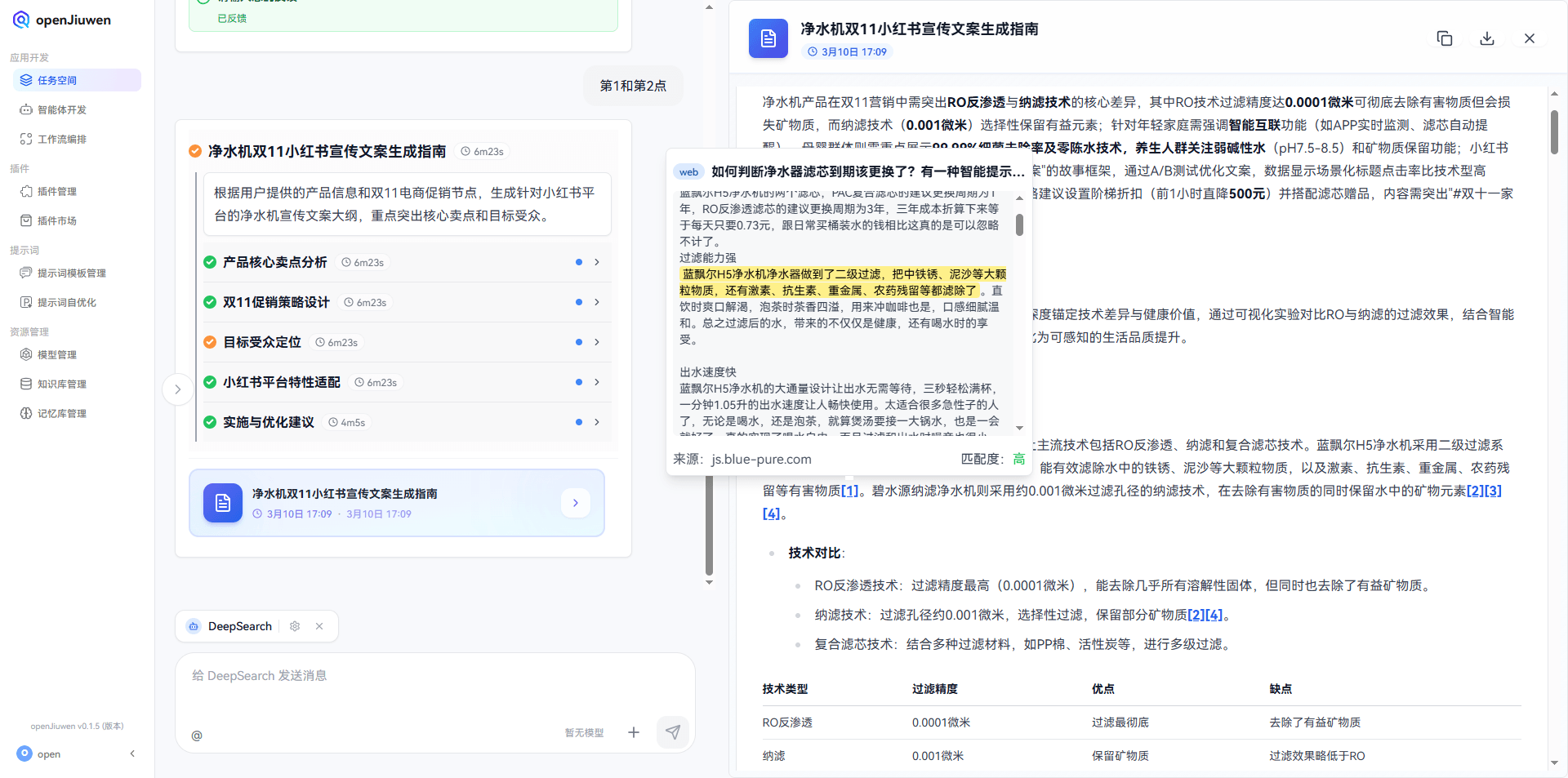The height and width of the screenshot is (778, 1568).
Task: Open 知识库管理 from 资源管理 menu
Action: click(x=63, y=384)
